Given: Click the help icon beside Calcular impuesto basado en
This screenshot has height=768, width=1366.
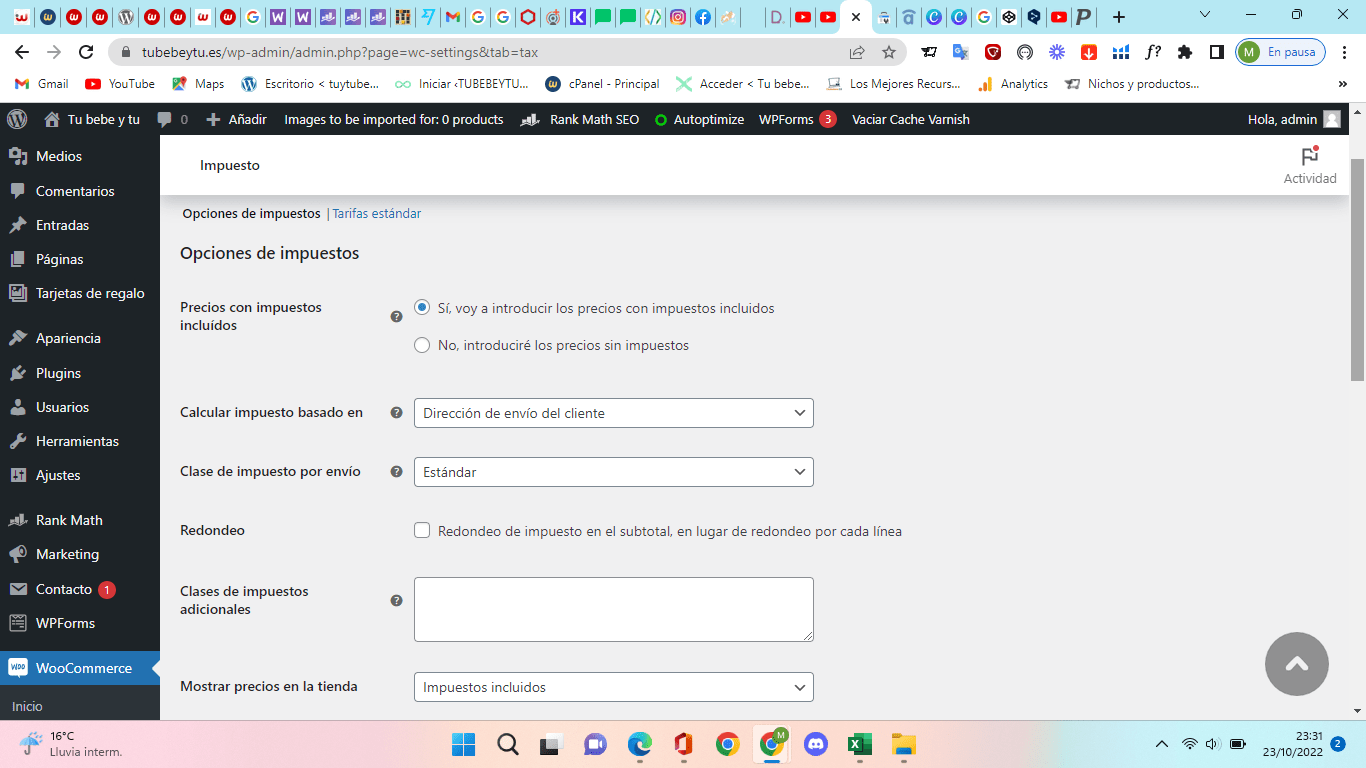Looking at the screenshot, I should pos(396,412).
